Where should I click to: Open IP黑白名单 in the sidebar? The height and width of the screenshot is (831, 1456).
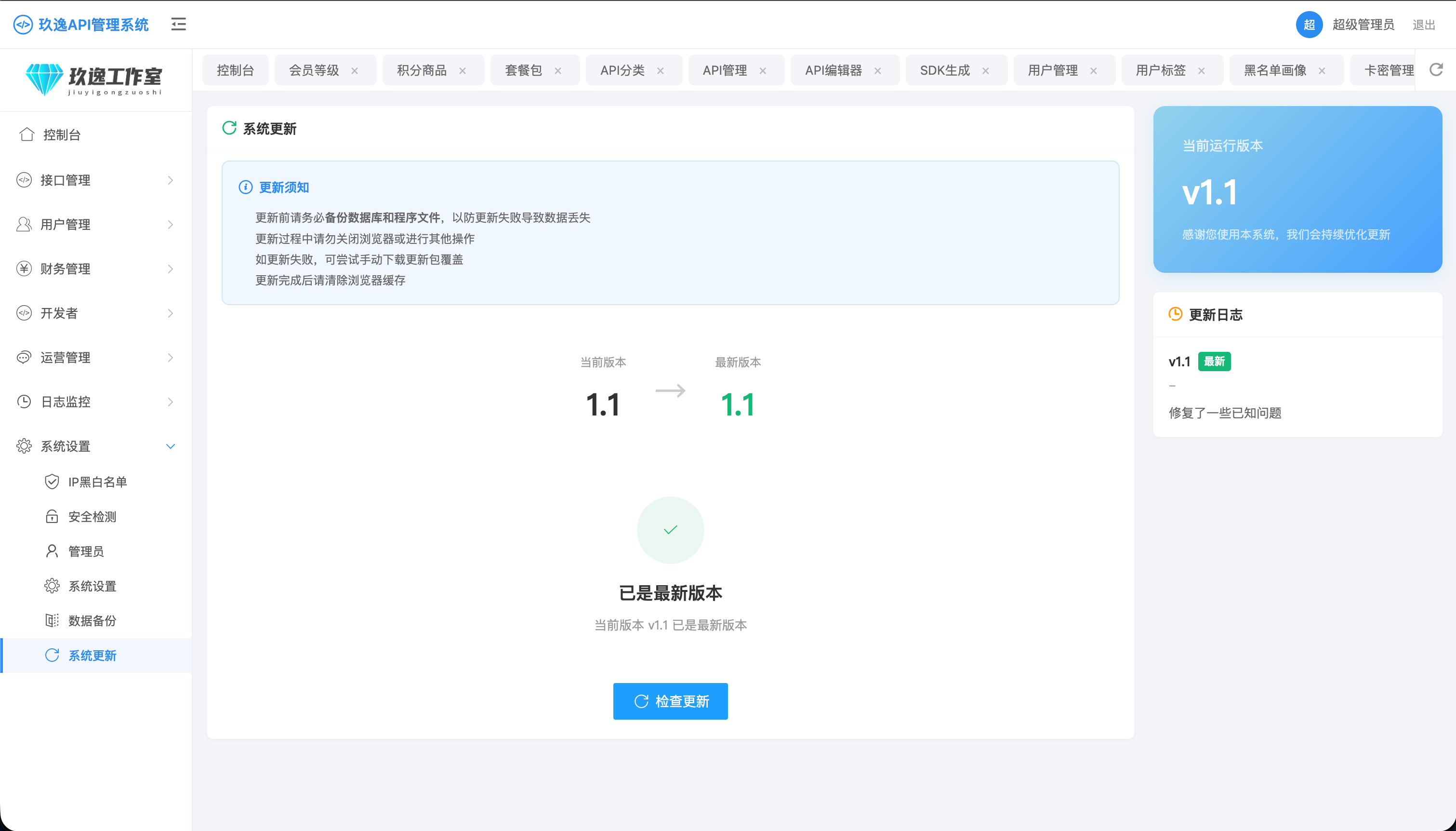96,482
